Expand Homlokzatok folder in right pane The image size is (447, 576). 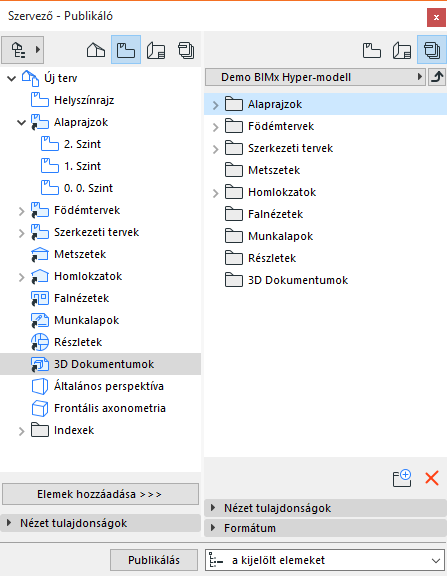216,193
